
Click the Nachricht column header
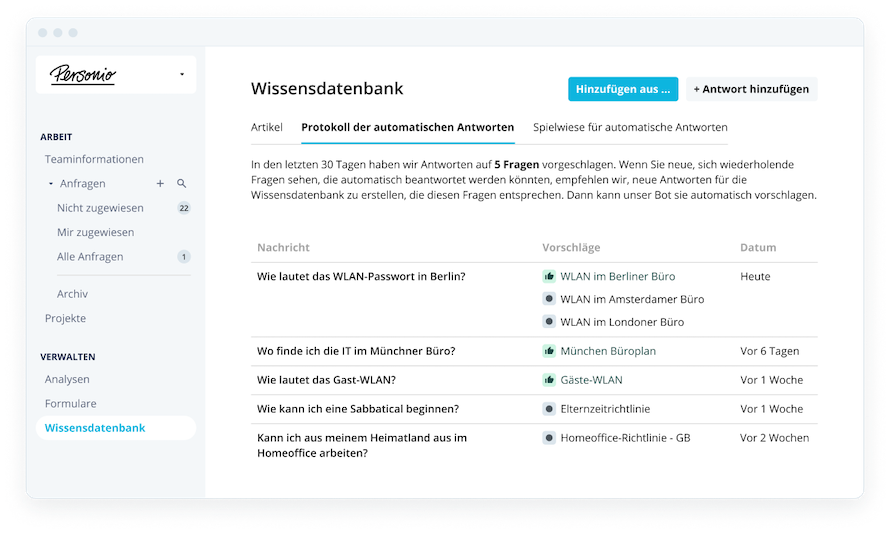283,247
